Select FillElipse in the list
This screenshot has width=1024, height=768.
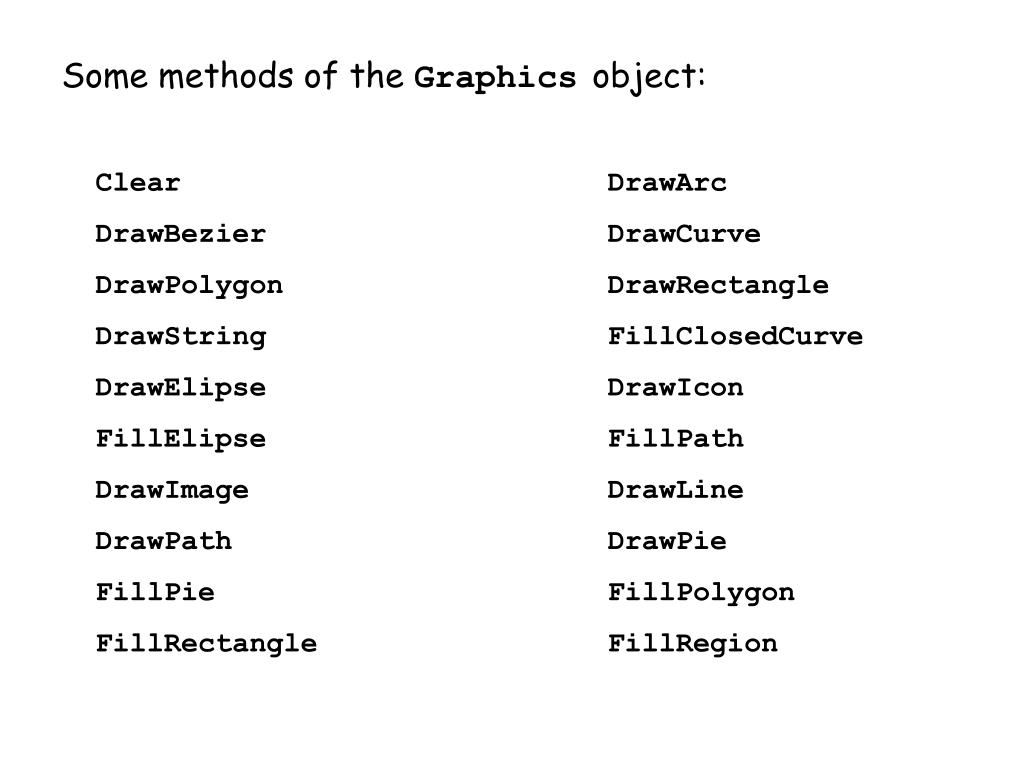181,439
